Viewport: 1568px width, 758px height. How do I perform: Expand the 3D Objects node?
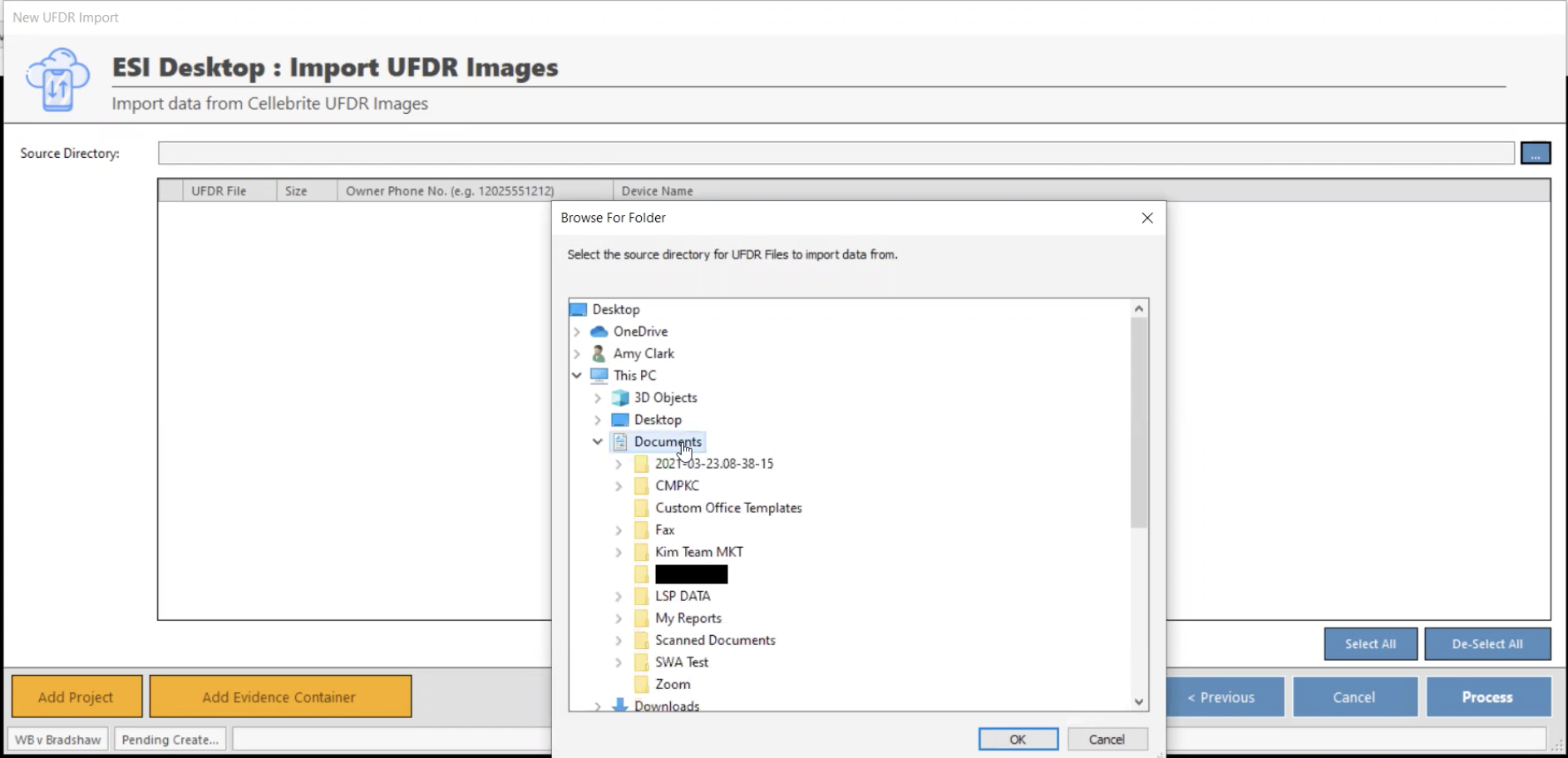598,398
